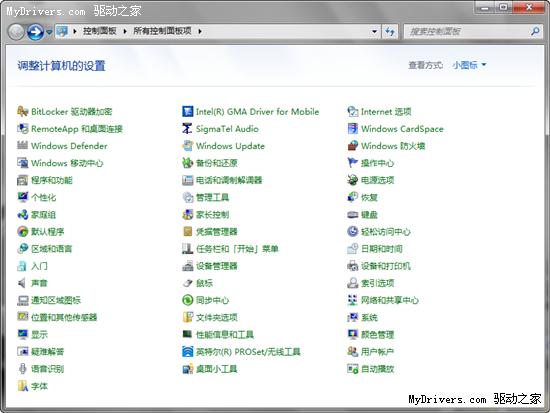This screenshot has width=550, height=413.
Task: Click the Windows Update icon
Action: (x=188, y=146)
